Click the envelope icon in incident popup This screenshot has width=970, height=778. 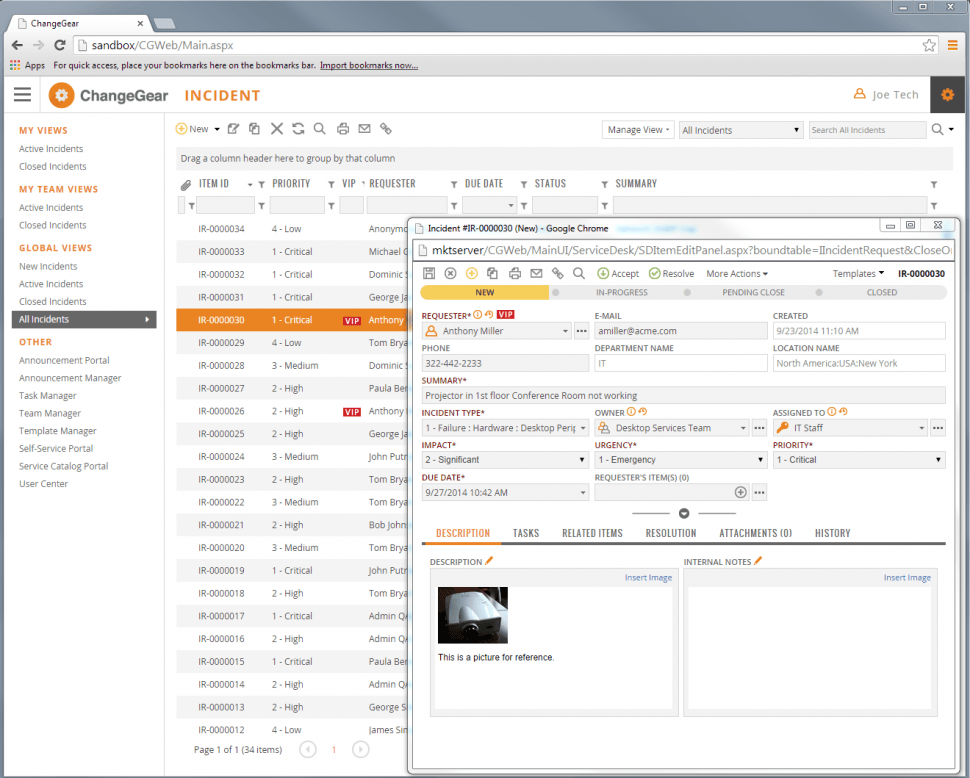pos(536,273)
